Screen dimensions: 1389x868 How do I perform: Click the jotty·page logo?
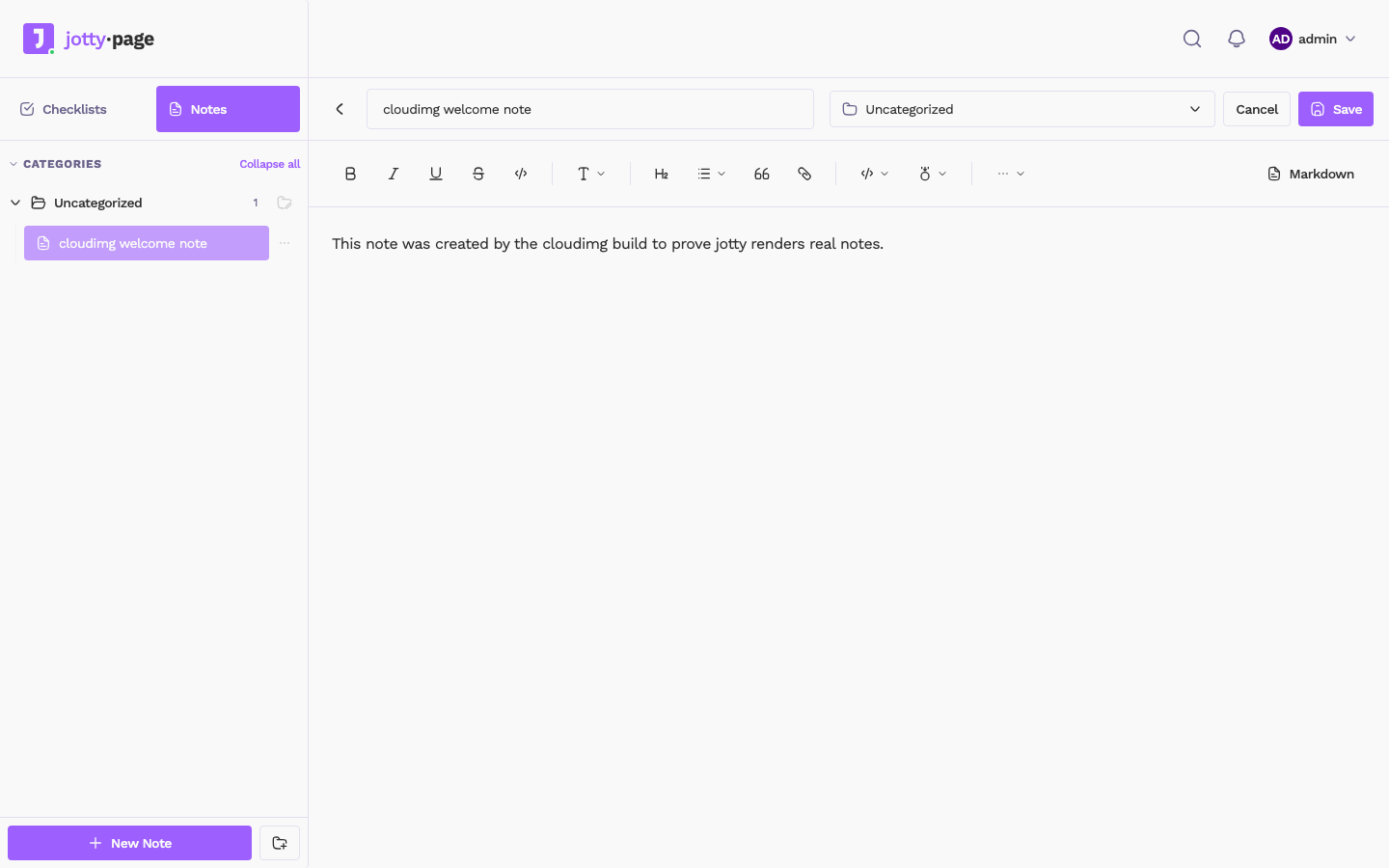pyautogui.click(x=89, y=39)
